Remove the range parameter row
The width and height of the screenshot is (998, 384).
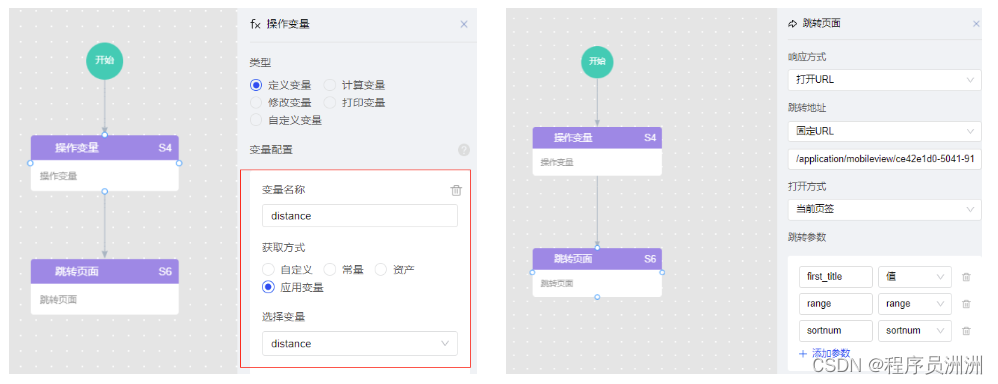[966, 304]
